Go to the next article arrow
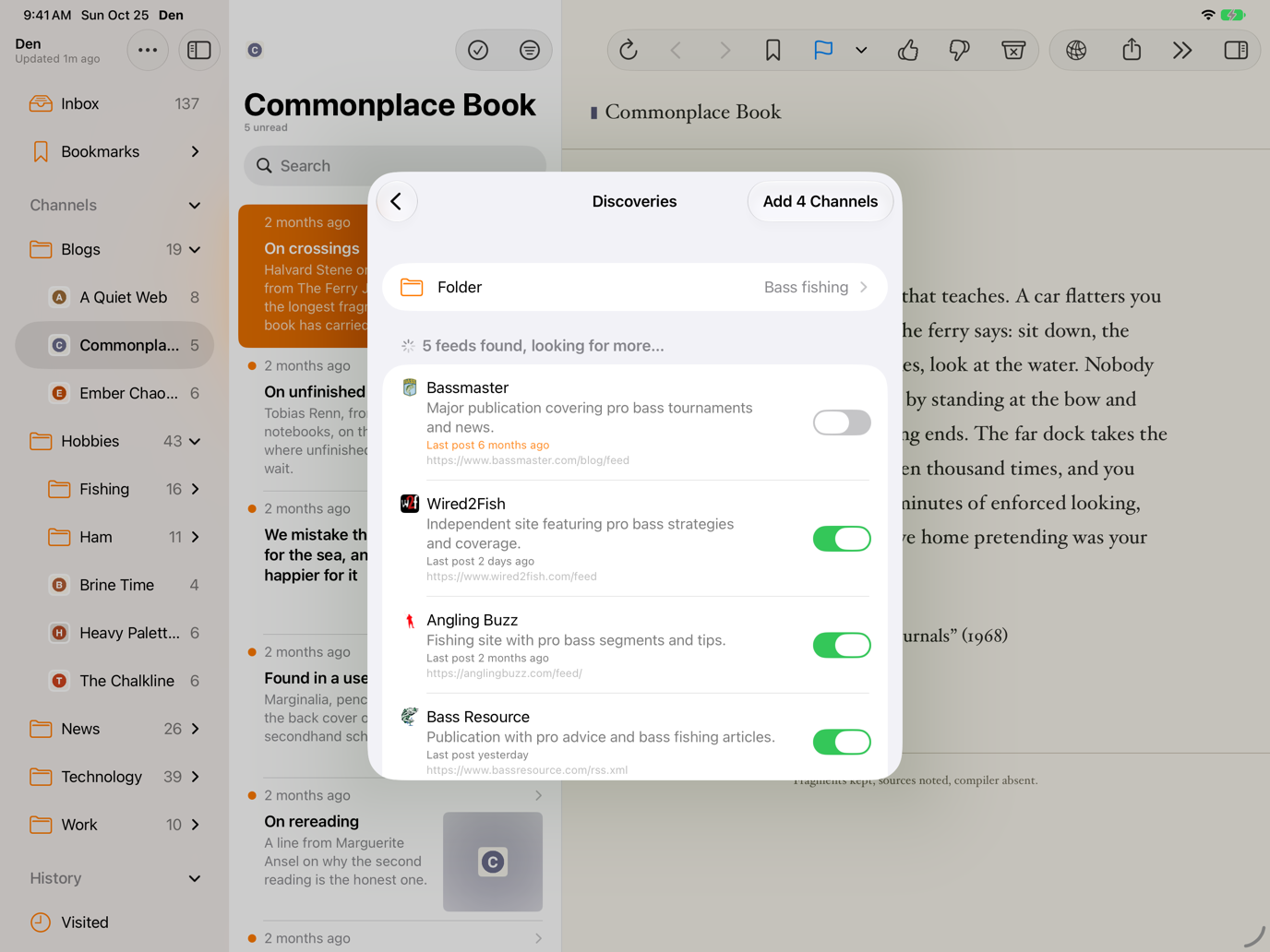Image resolution: width=1270 pixels, height=952 pixels. coord(725,50)
